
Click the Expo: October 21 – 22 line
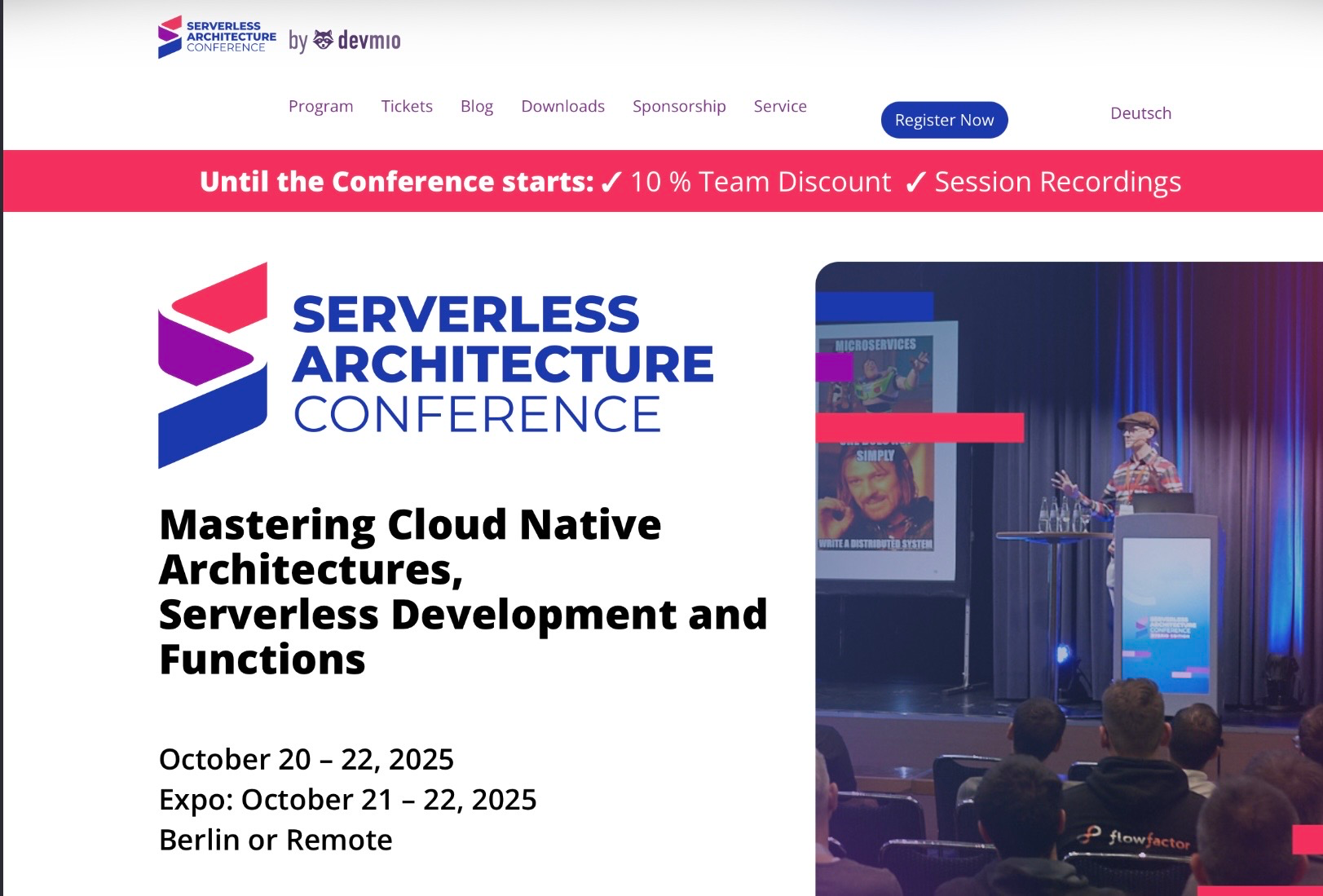[348, 800]
